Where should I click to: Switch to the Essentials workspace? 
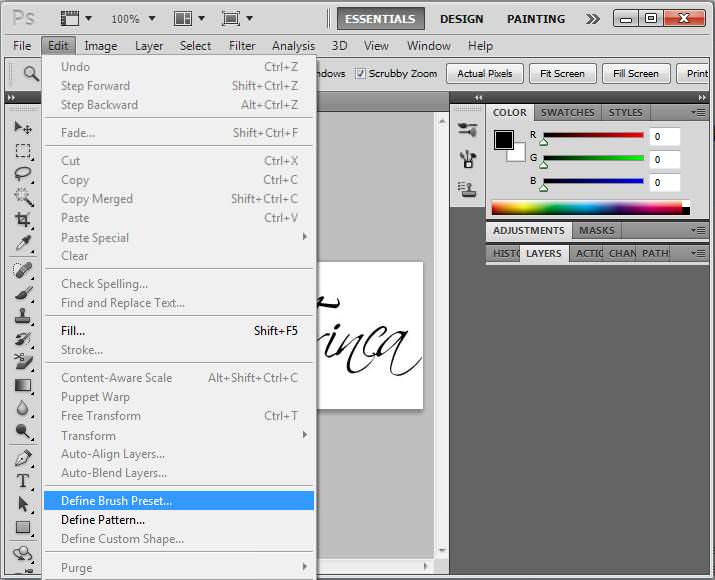380,19
